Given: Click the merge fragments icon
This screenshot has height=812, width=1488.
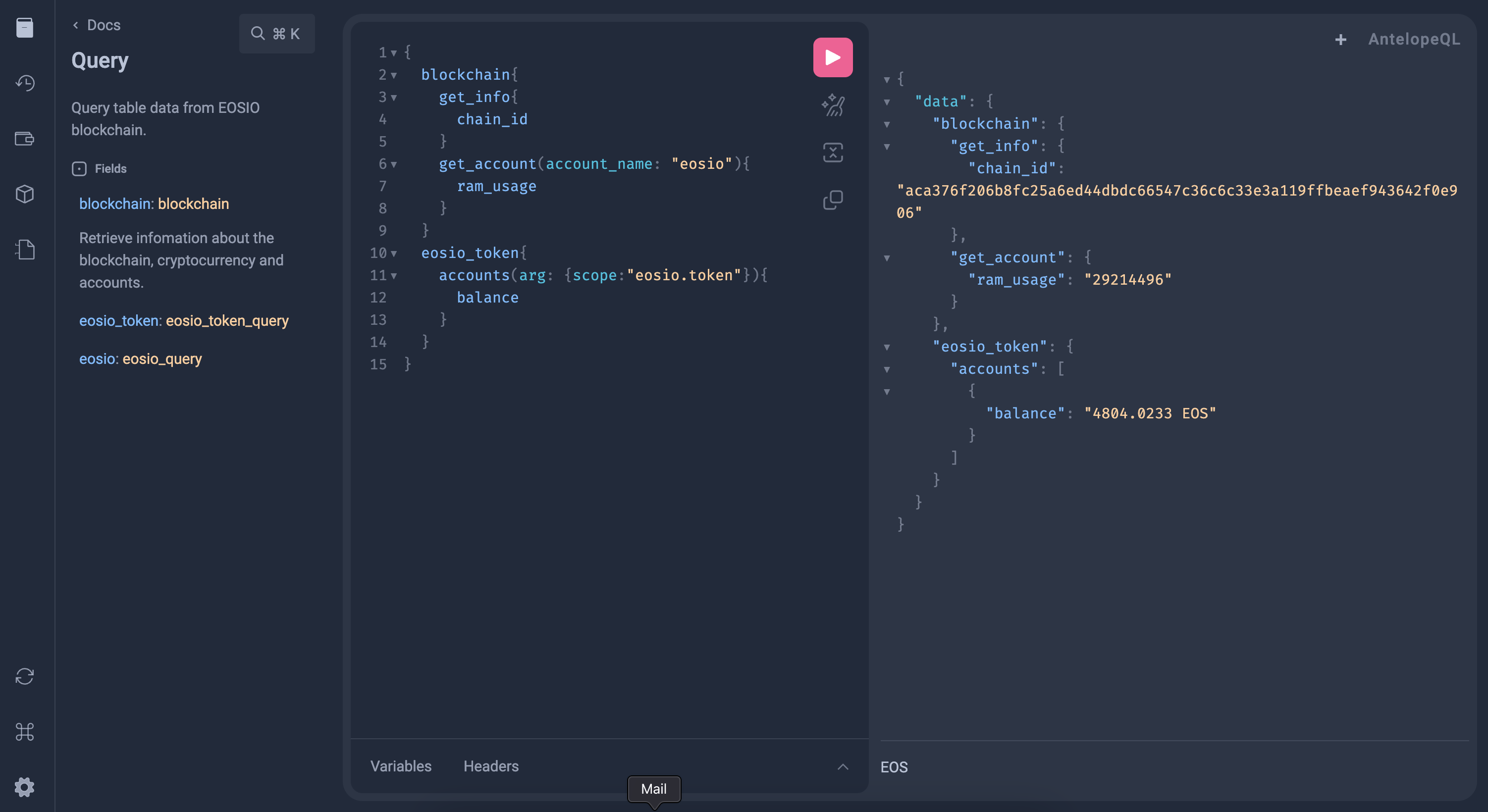Looking at the screenshot, I should (x=832, y=152).
